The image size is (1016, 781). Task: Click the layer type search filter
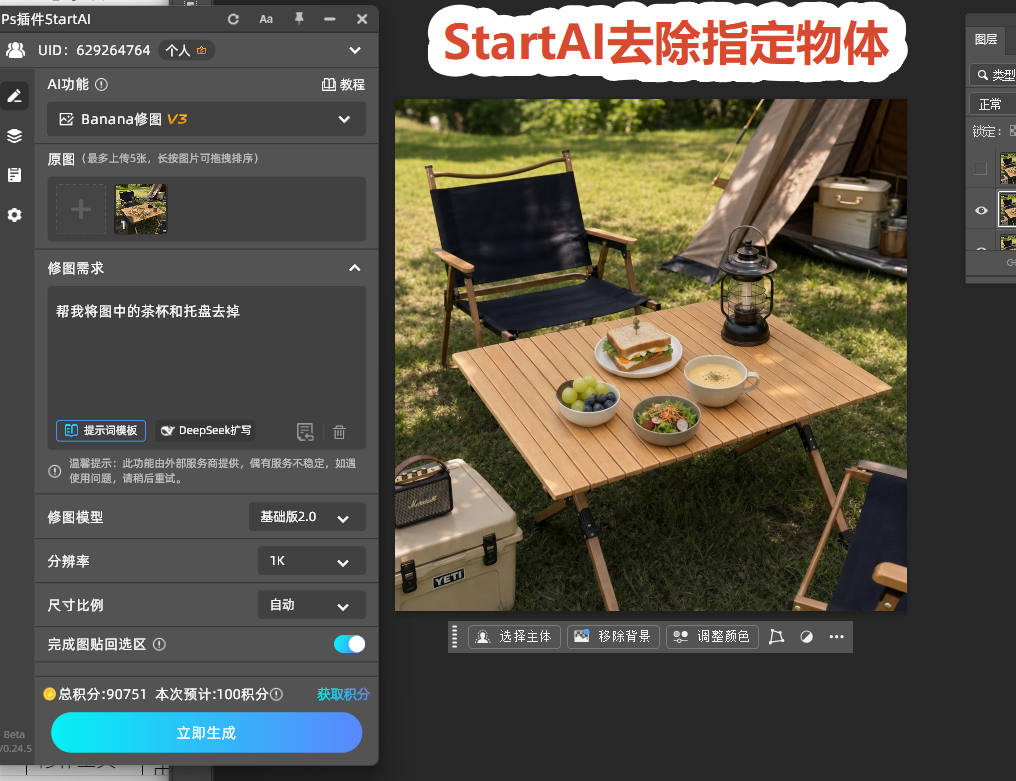click(993, 75)
